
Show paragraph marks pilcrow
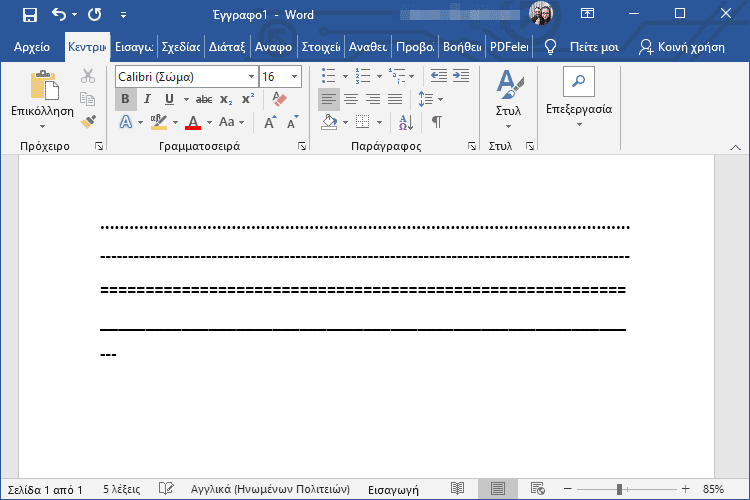pos(437,122)
